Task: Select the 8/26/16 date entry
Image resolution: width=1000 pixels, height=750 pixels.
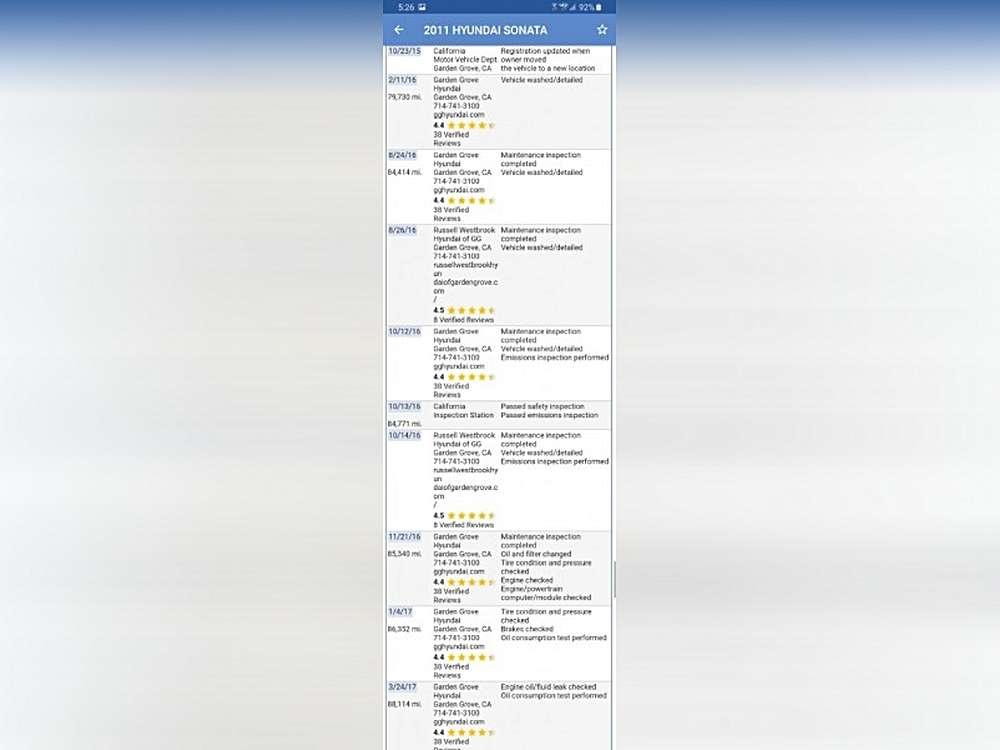Action: pyautogui.click(x=402, y=230)
